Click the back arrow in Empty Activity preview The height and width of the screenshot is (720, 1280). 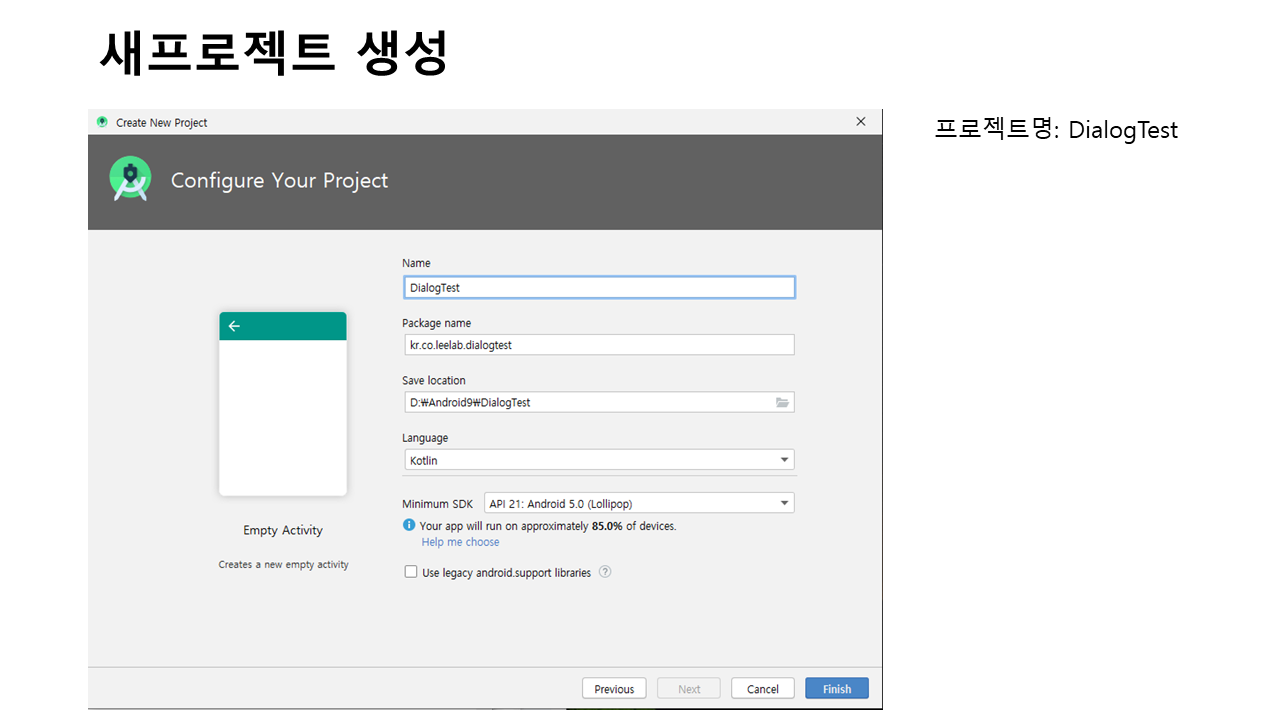[x=234, y=326]
